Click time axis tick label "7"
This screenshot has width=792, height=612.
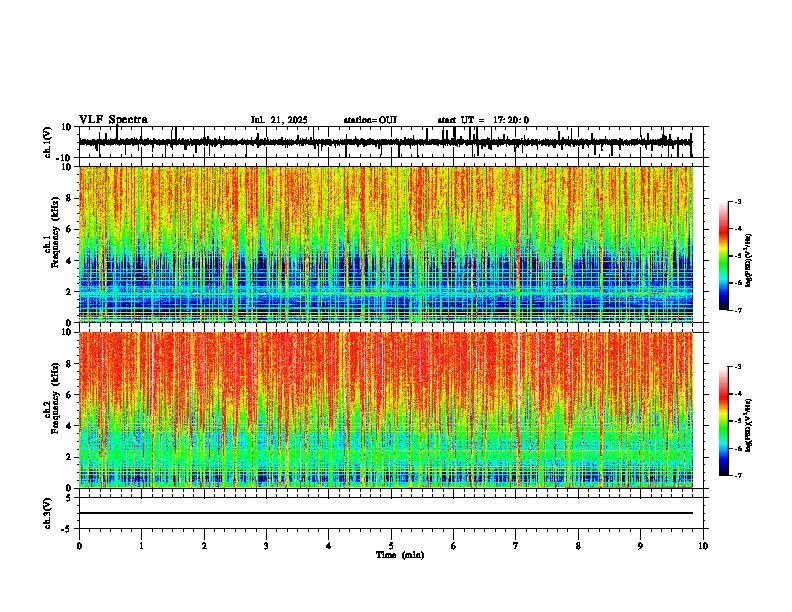point(516,546)
